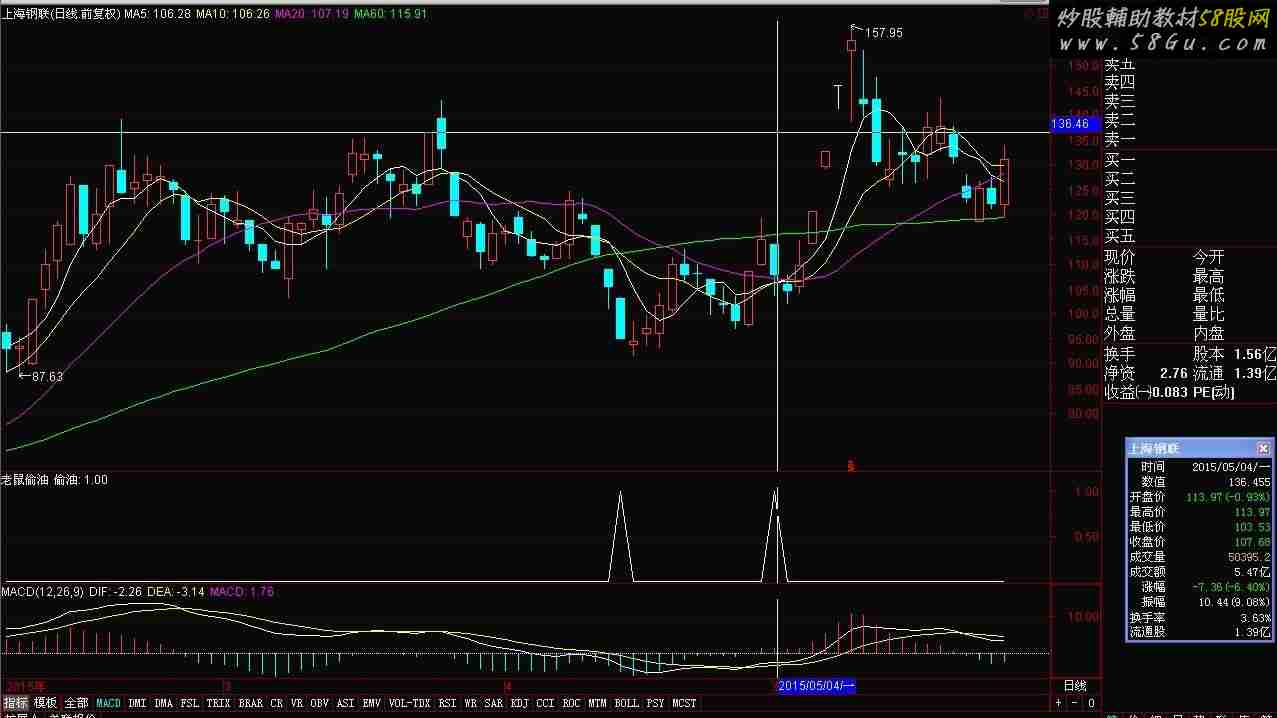Switch indicator to ASI
Screen dimensions: 1277x718
pos(346,703)
